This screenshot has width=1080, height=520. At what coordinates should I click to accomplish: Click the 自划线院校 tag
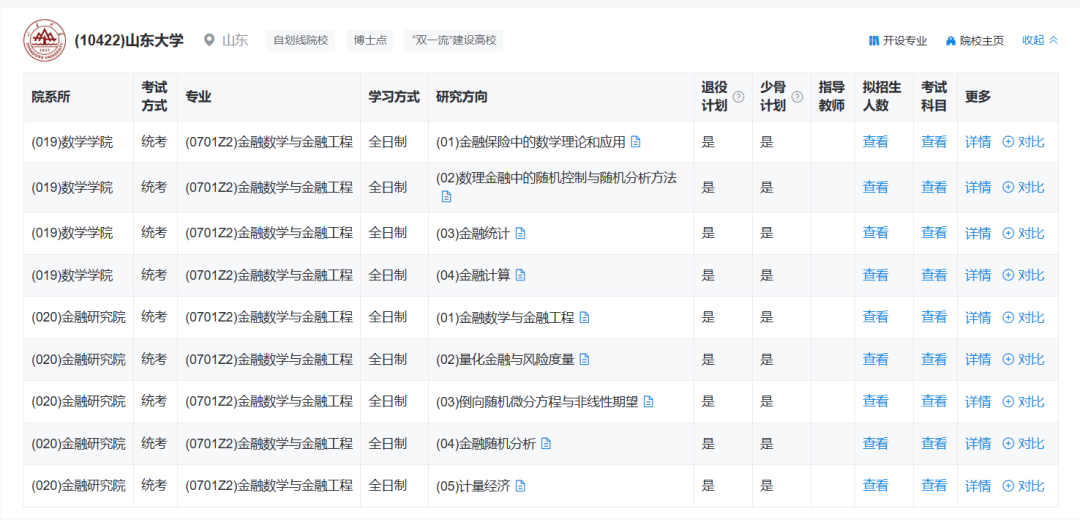coord(300,41)
